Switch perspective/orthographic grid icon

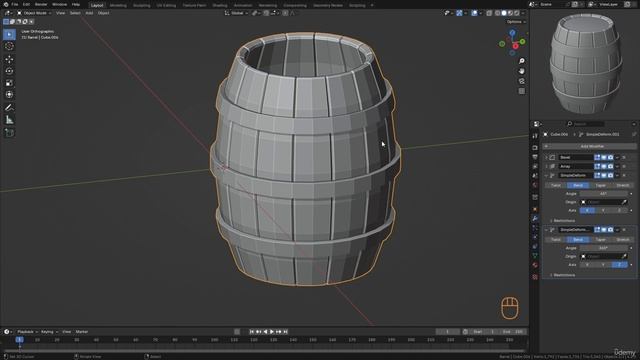pos(522,91)
